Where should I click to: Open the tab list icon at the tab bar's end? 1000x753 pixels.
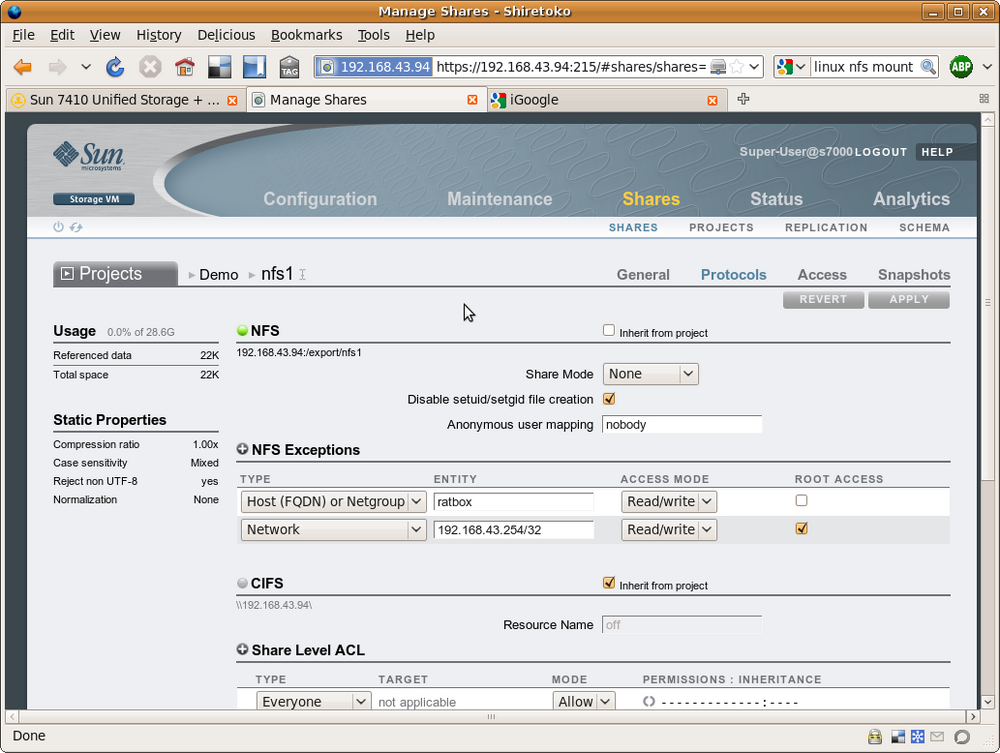(984, 99)
